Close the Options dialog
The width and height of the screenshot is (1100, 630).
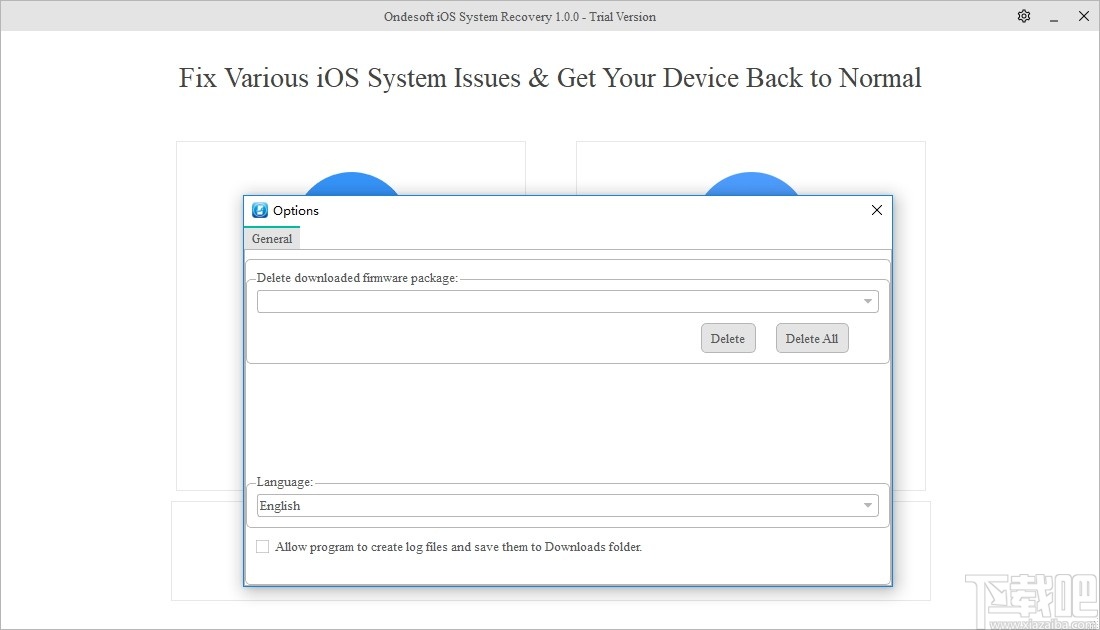pos(877,210)
